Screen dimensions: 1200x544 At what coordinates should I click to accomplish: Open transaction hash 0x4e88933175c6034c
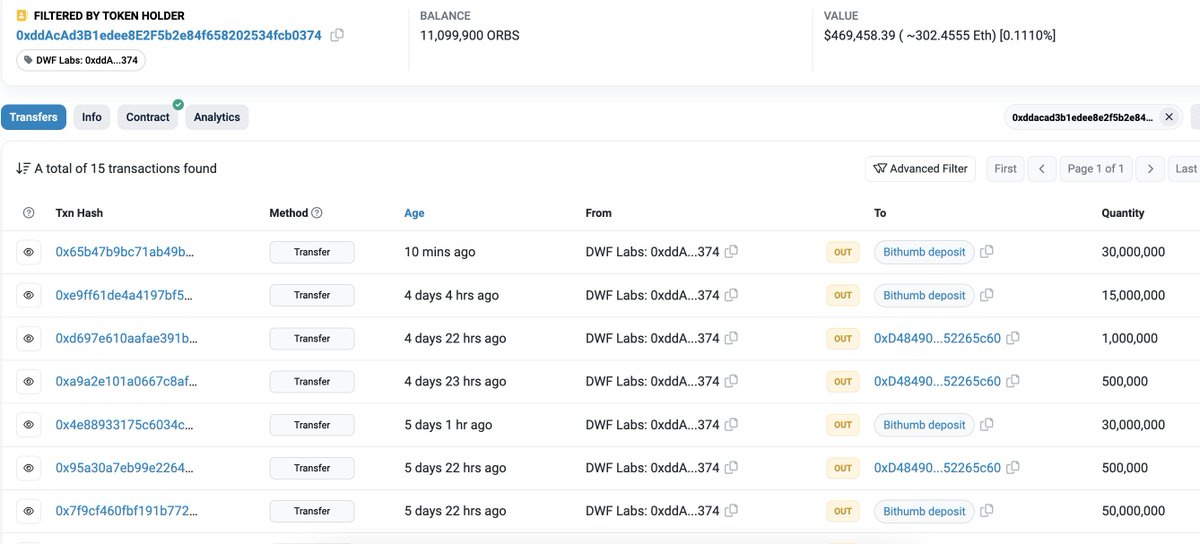125,425
